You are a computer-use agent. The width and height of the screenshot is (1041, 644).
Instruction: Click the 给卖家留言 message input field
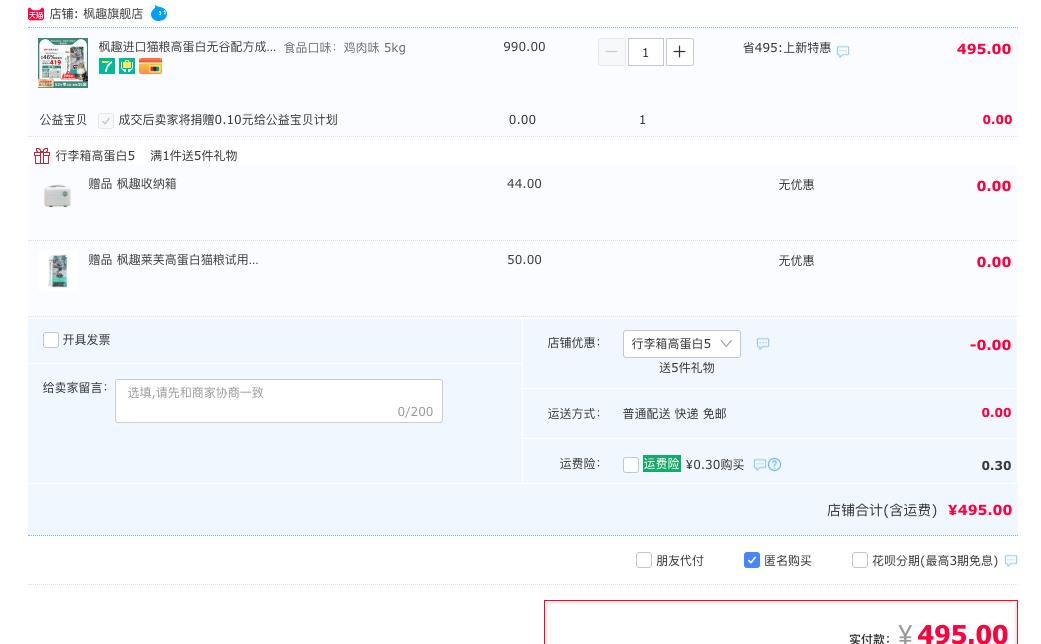point(278,401)
